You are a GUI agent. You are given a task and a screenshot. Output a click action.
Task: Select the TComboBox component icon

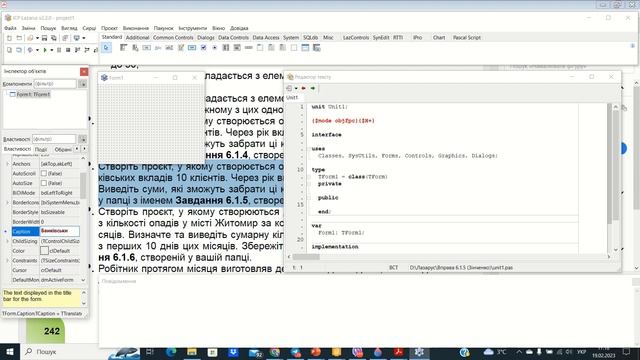point(237,48)
